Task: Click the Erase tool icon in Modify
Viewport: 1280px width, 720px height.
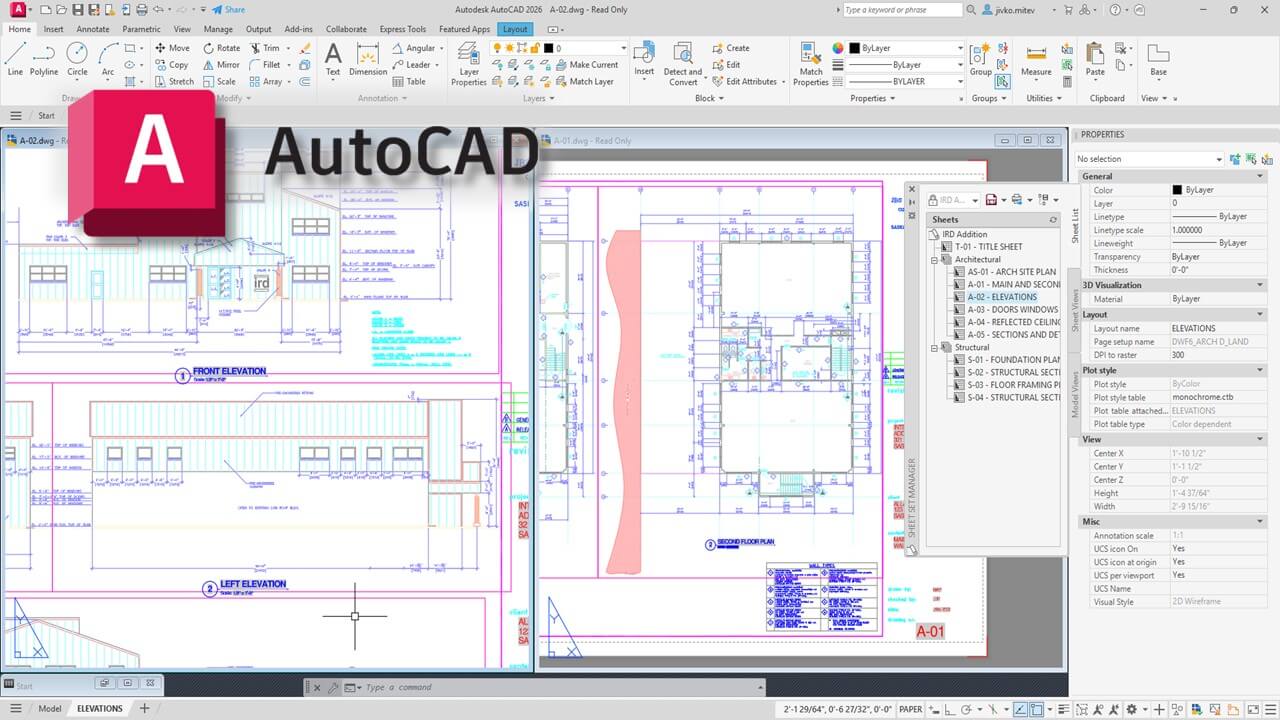Action: [305, 48]
